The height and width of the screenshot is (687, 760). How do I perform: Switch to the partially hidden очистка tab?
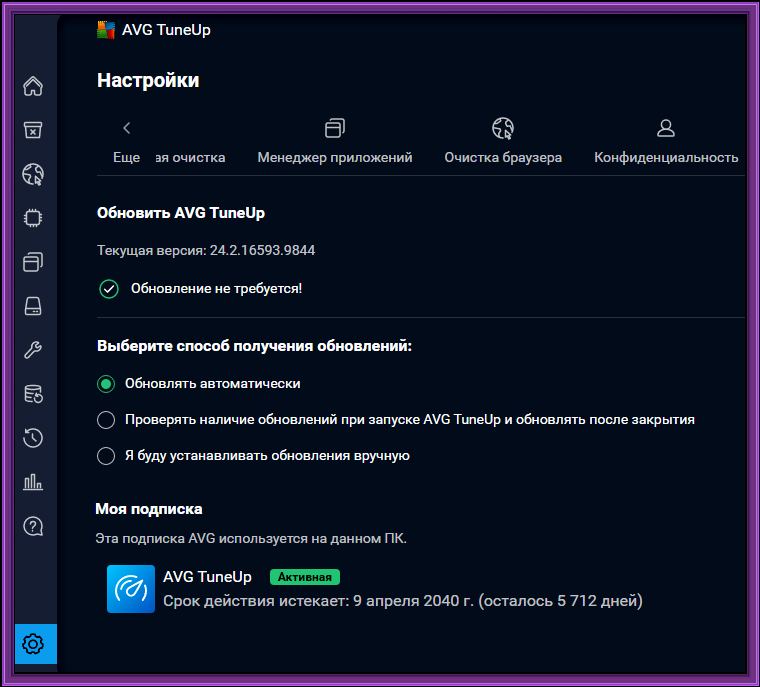coord(190,158)
